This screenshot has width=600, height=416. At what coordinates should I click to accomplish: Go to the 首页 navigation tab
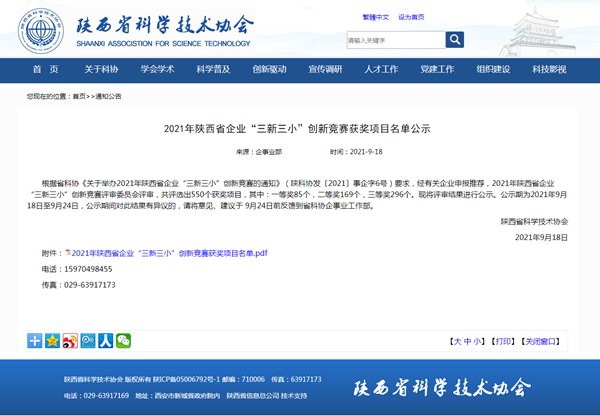tap(45, 69)
